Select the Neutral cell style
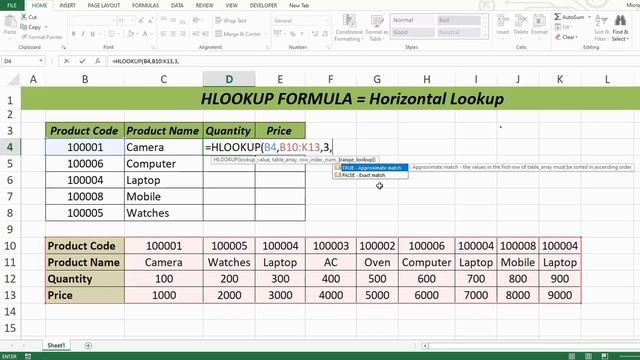Image resolution: width=640 pixels, height=360 pixels. (459, 32)
